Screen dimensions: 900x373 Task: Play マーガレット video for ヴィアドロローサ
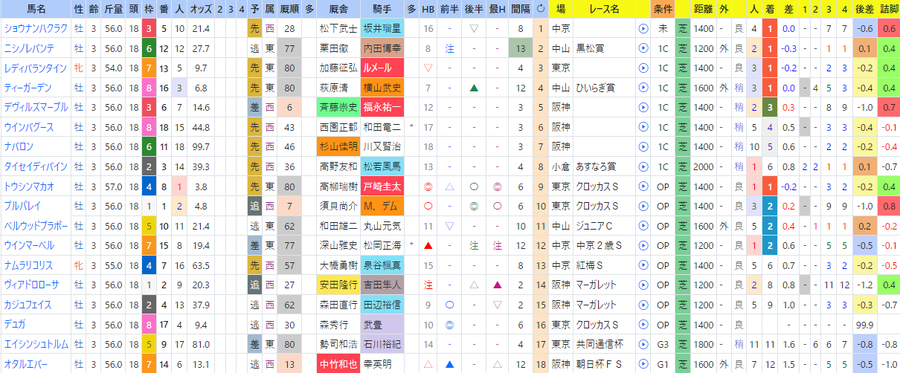point(643,286)
